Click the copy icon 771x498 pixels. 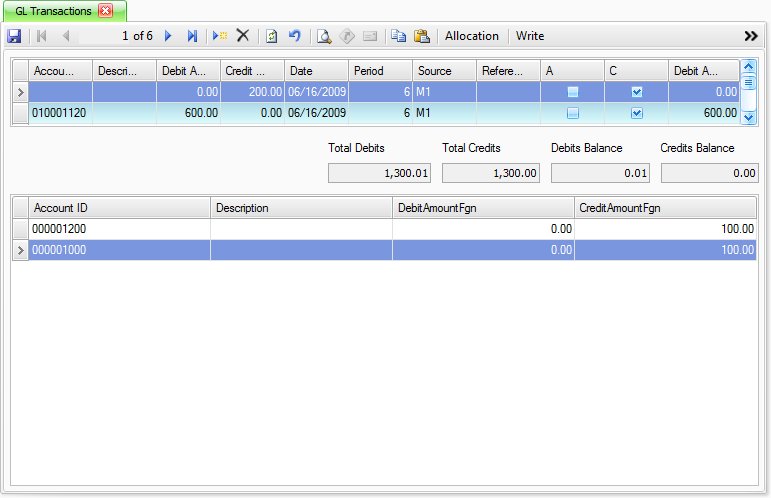(x=399, y=36)
